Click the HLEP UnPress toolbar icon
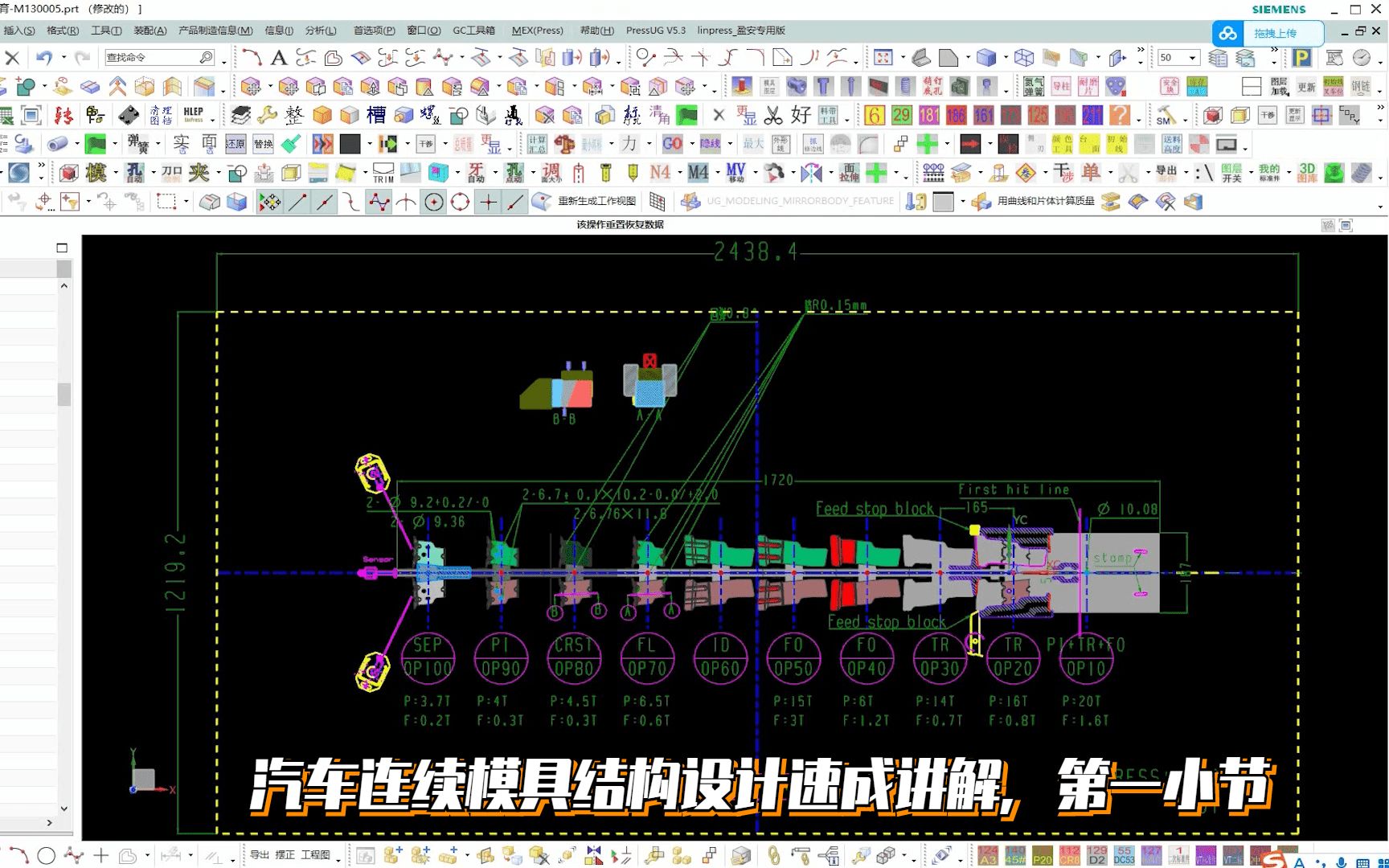 coord(193,114)
